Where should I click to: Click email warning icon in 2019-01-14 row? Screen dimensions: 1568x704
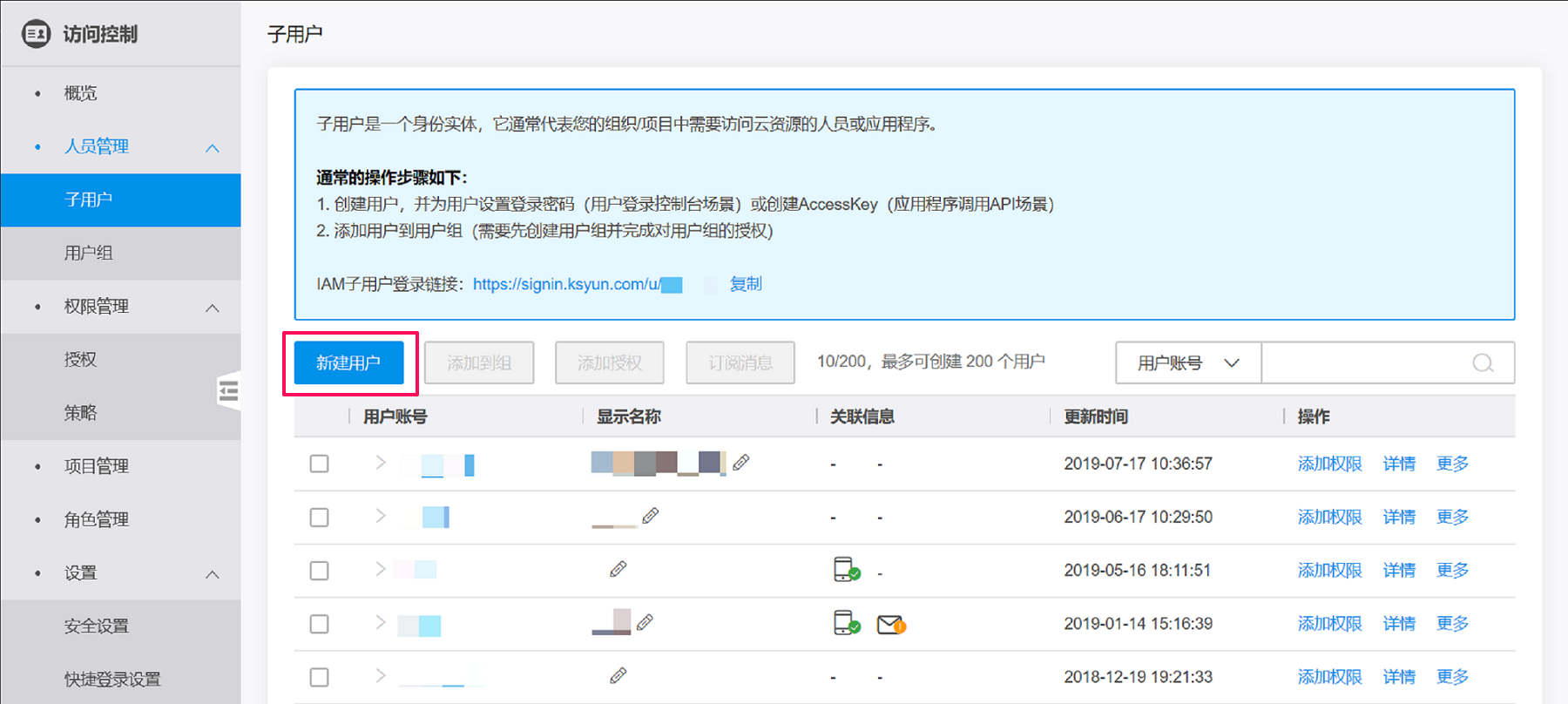click(x=891, y=625)
